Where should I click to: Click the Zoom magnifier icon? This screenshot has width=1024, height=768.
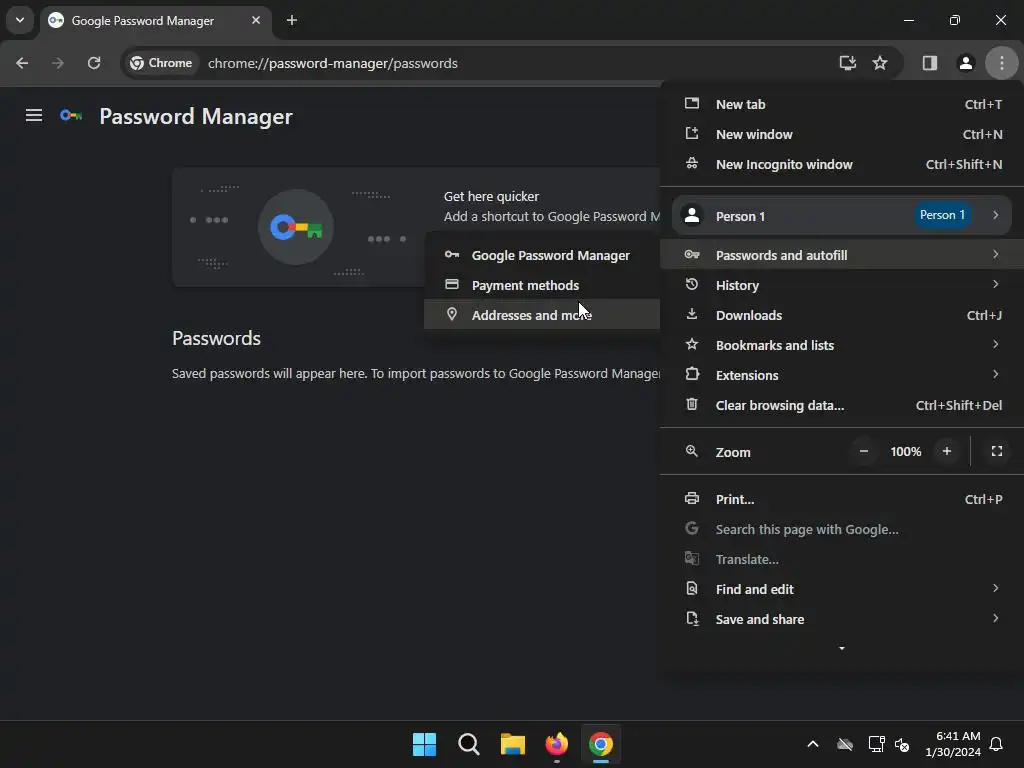[692, 451]
